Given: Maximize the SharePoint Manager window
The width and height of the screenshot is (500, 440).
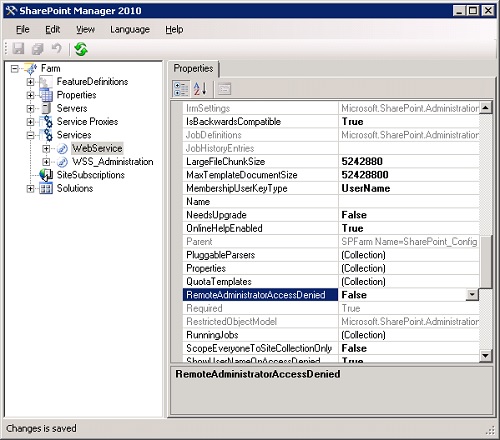Looking at the screenshot, I should (473, 11).
